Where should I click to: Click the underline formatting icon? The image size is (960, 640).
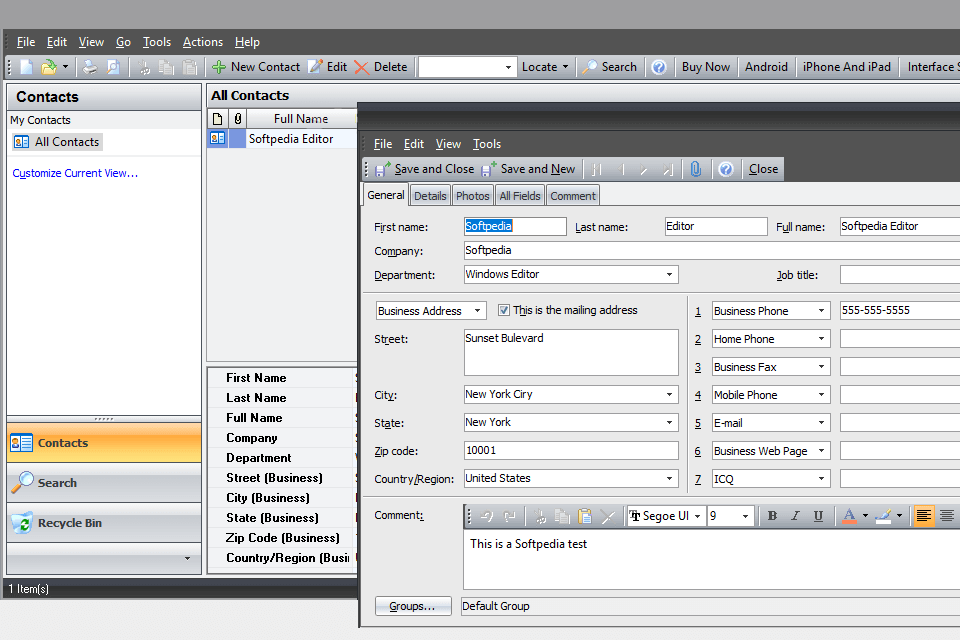(816, 515)
